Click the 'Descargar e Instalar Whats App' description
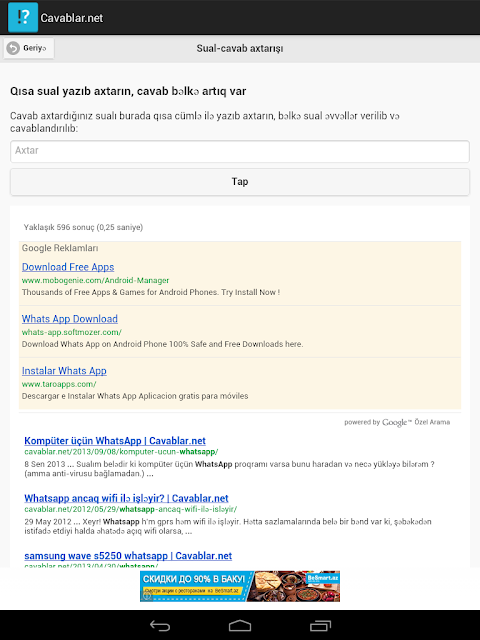Screen dimensions: 480x640 [135, 396]
